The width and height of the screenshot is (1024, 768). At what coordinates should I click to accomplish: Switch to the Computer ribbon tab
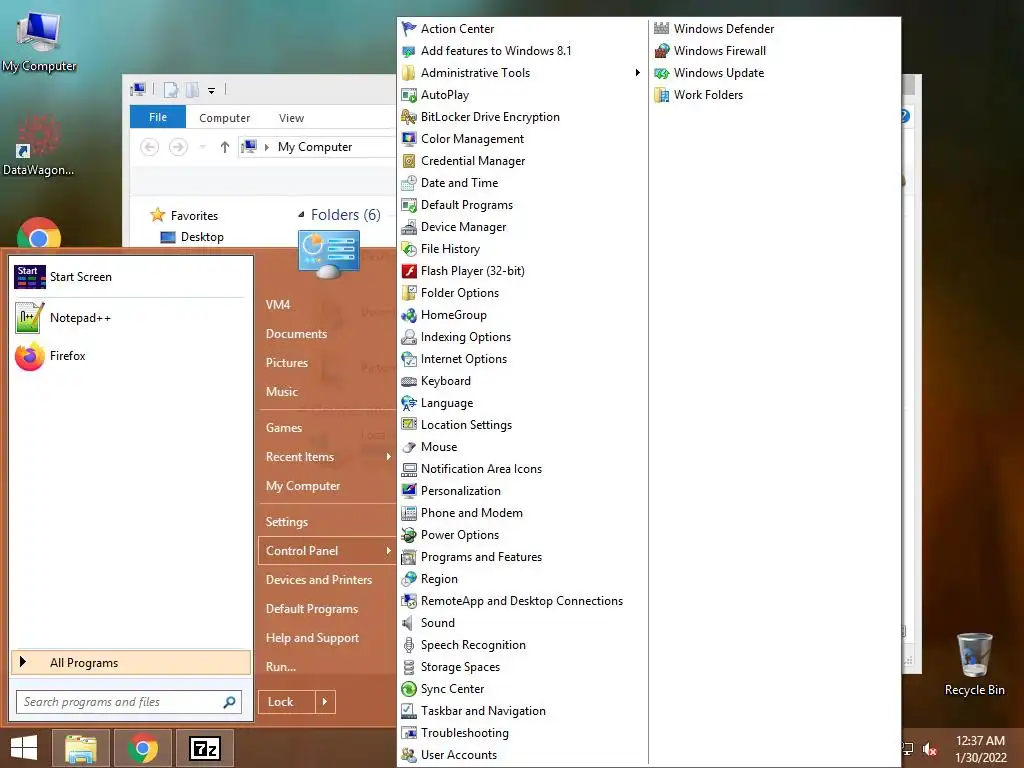tap(225, 118)
